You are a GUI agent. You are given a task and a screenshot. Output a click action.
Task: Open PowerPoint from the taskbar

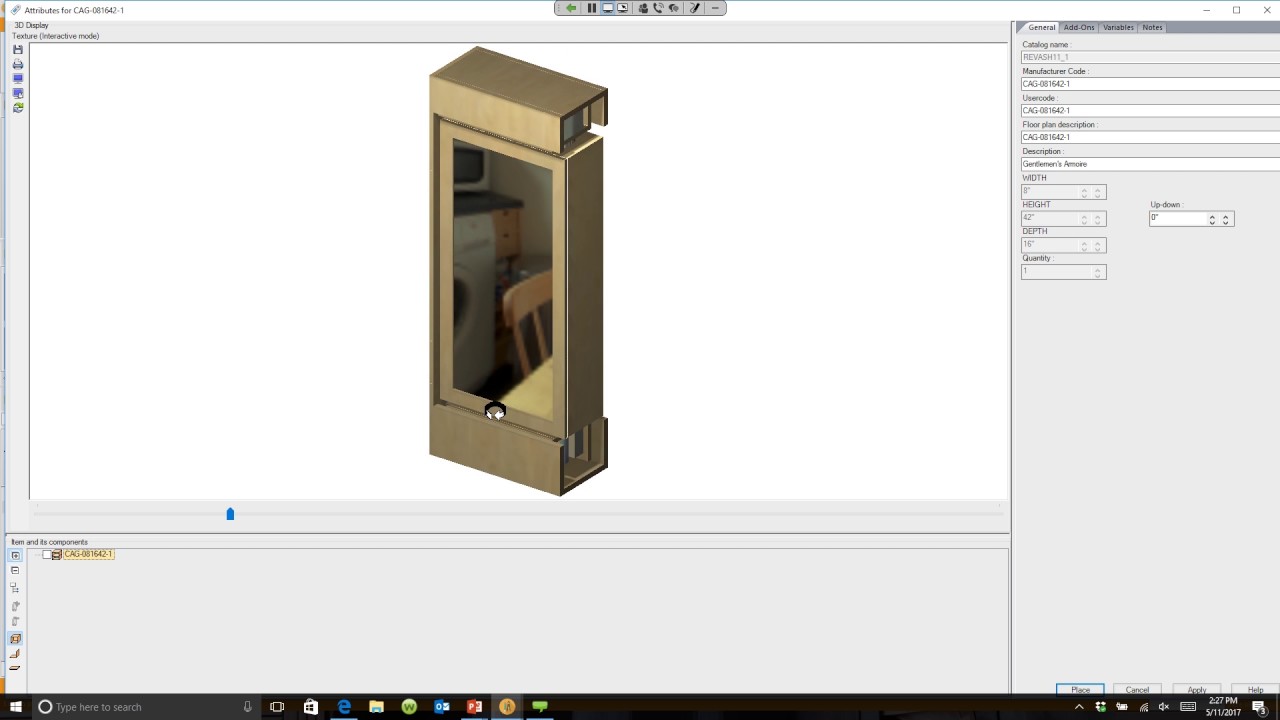[x=474, y=707]
